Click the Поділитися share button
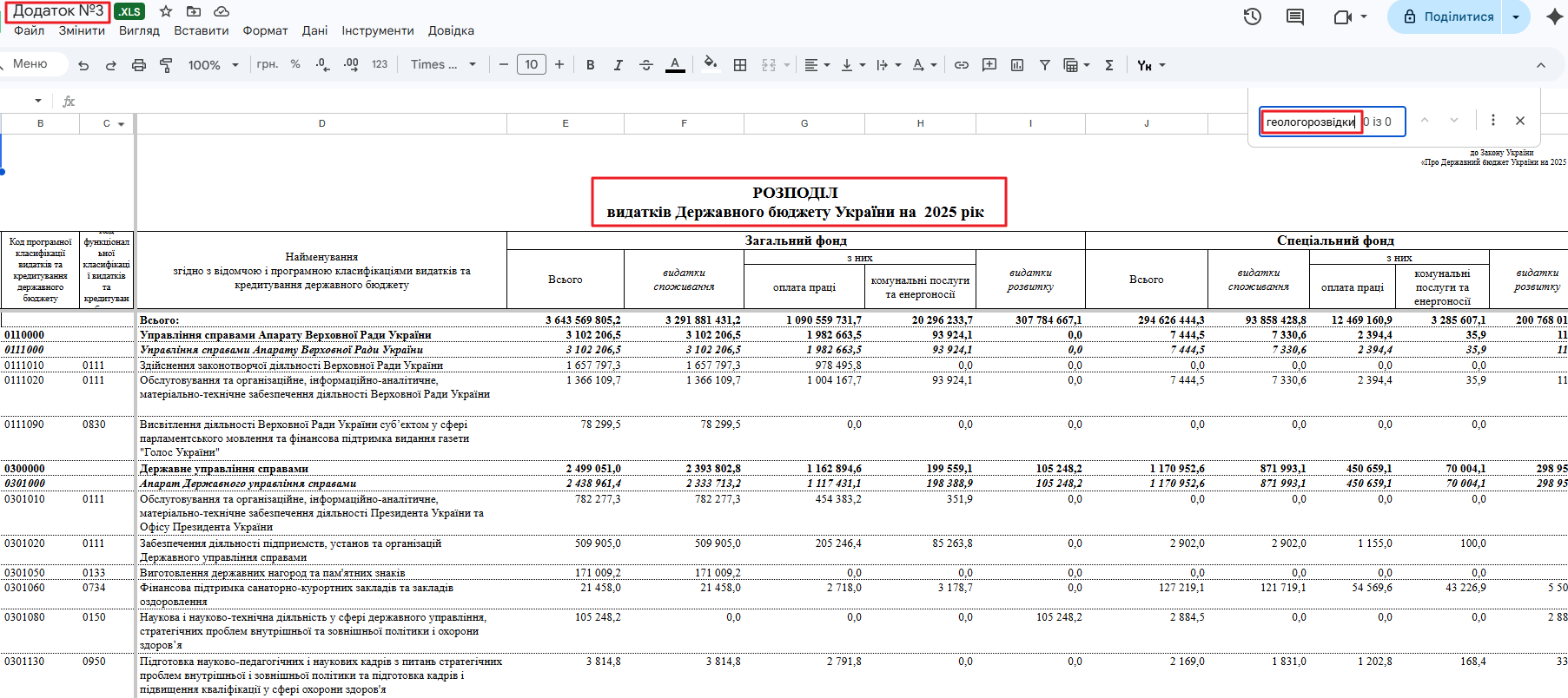Viewport: 1568px width, 698px height. [x=1446, y=16]
